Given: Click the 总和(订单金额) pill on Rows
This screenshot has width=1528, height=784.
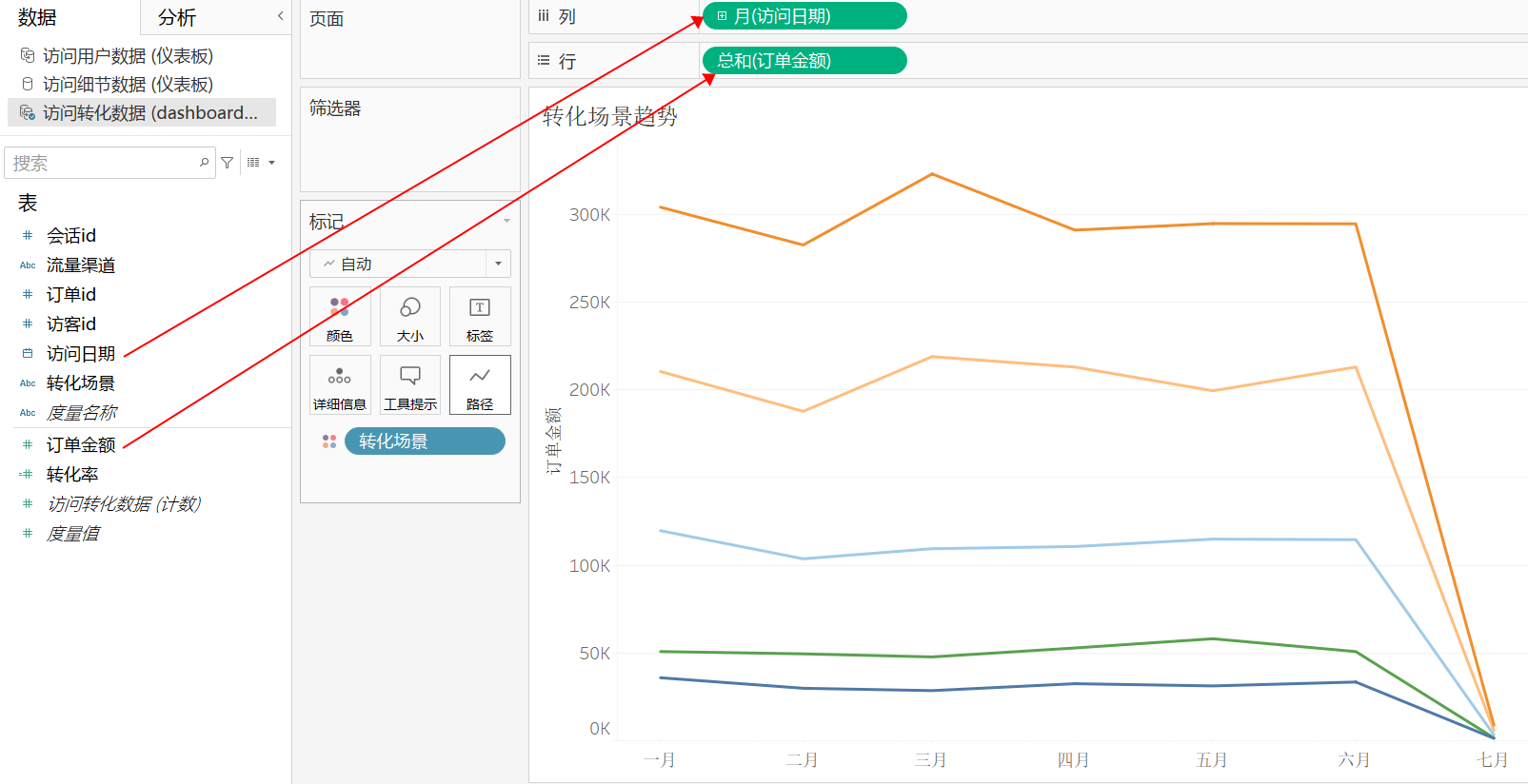Looking at the screenshot, I should pyautogui.click(x=804, y=61).
